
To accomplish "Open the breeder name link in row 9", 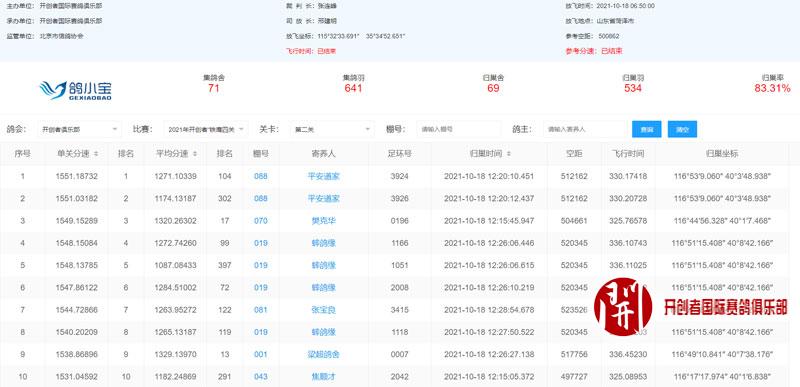I will (x=323, y=354).
